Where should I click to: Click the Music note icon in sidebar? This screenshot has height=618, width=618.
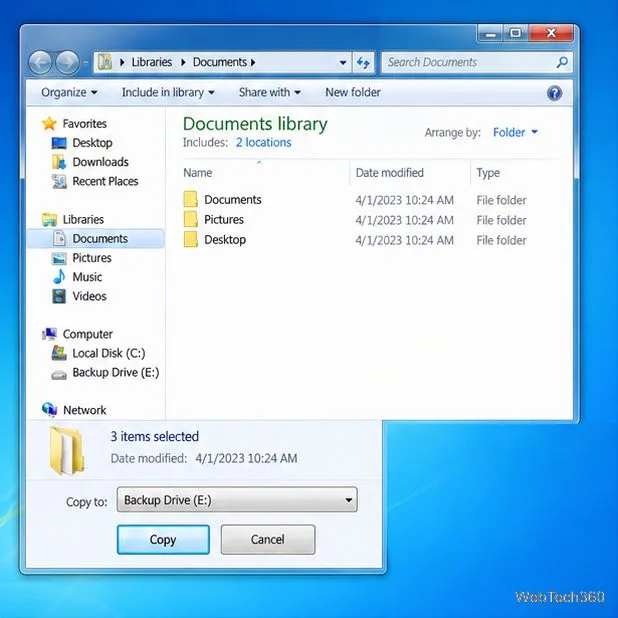(59, 277)
